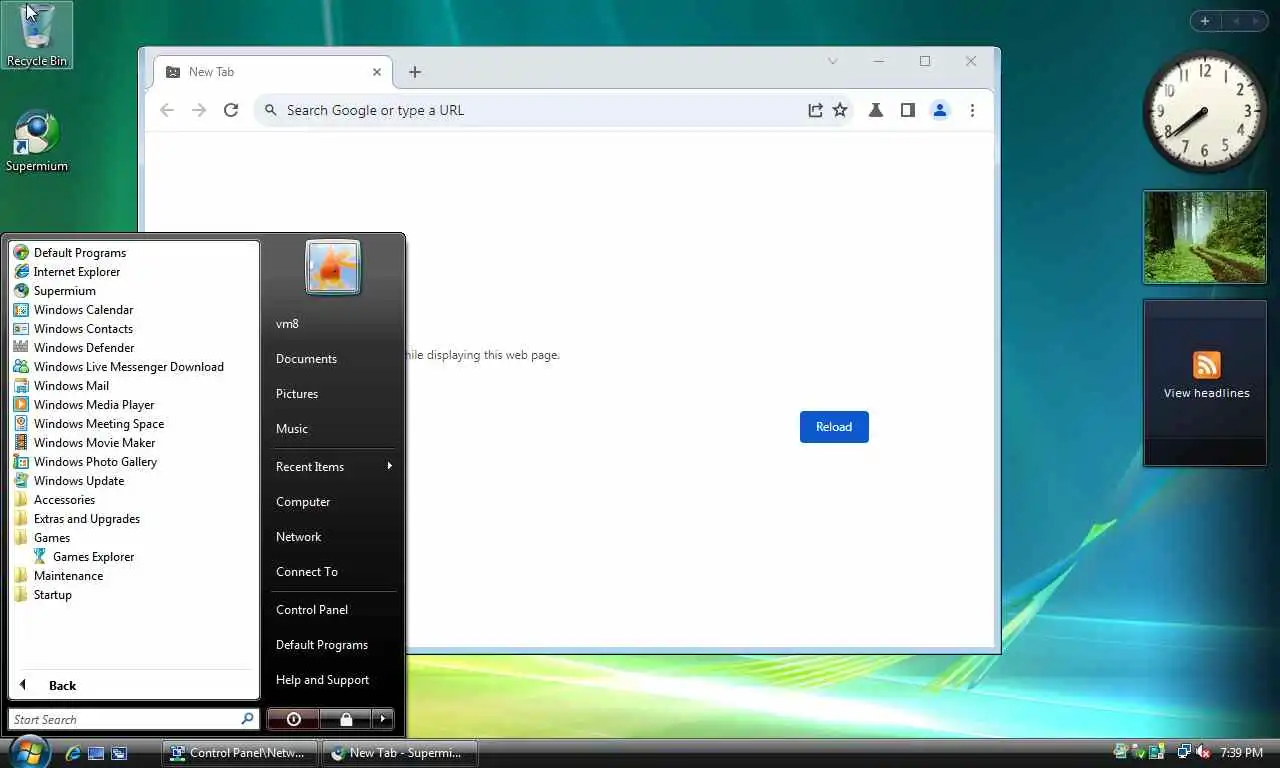Collapse the Games folder
1280x768 pixels.
coord(42,538)
